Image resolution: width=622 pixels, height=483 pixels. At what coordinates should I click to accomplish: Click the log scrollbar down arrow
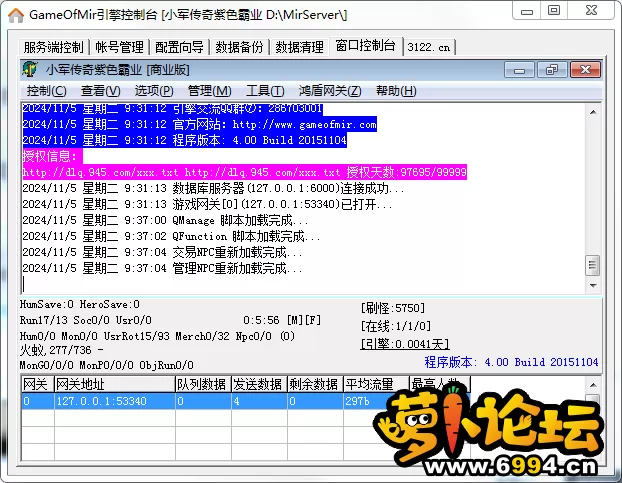[593, 286]
